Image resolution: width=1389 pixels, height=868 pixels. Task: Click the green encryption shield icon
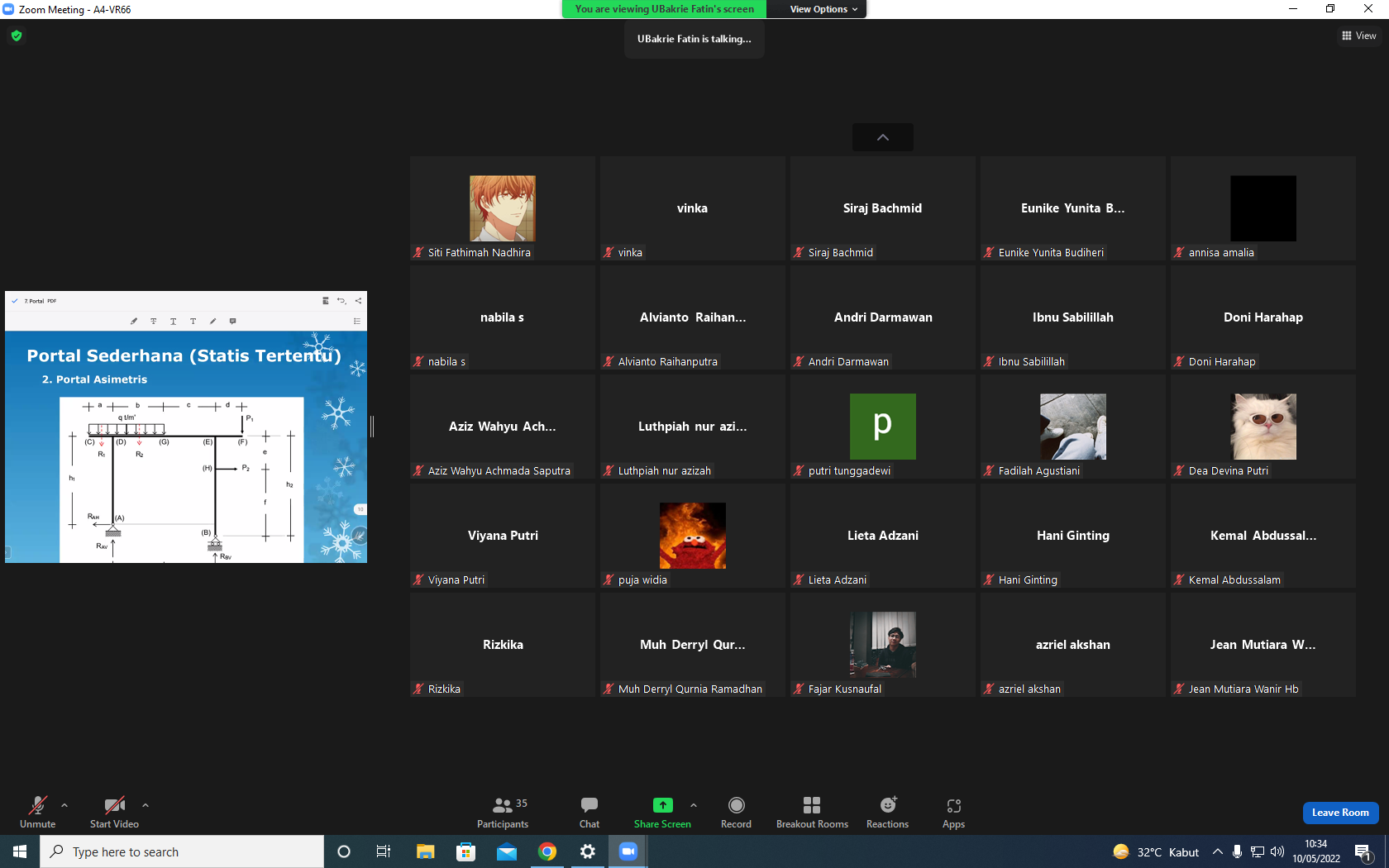coord(17,36)
